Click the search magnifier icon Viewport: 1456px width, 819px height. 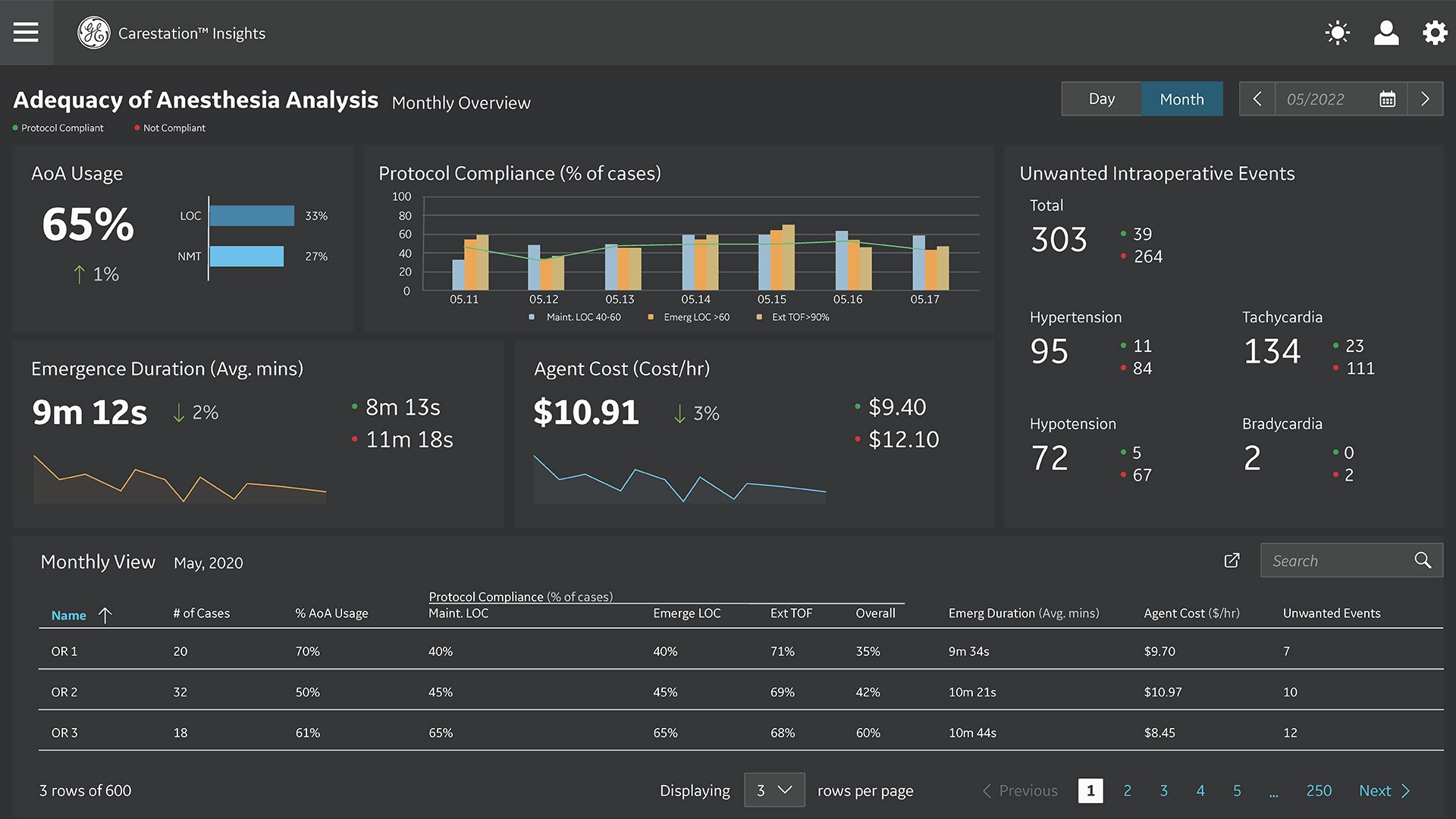pos(1423,560)
